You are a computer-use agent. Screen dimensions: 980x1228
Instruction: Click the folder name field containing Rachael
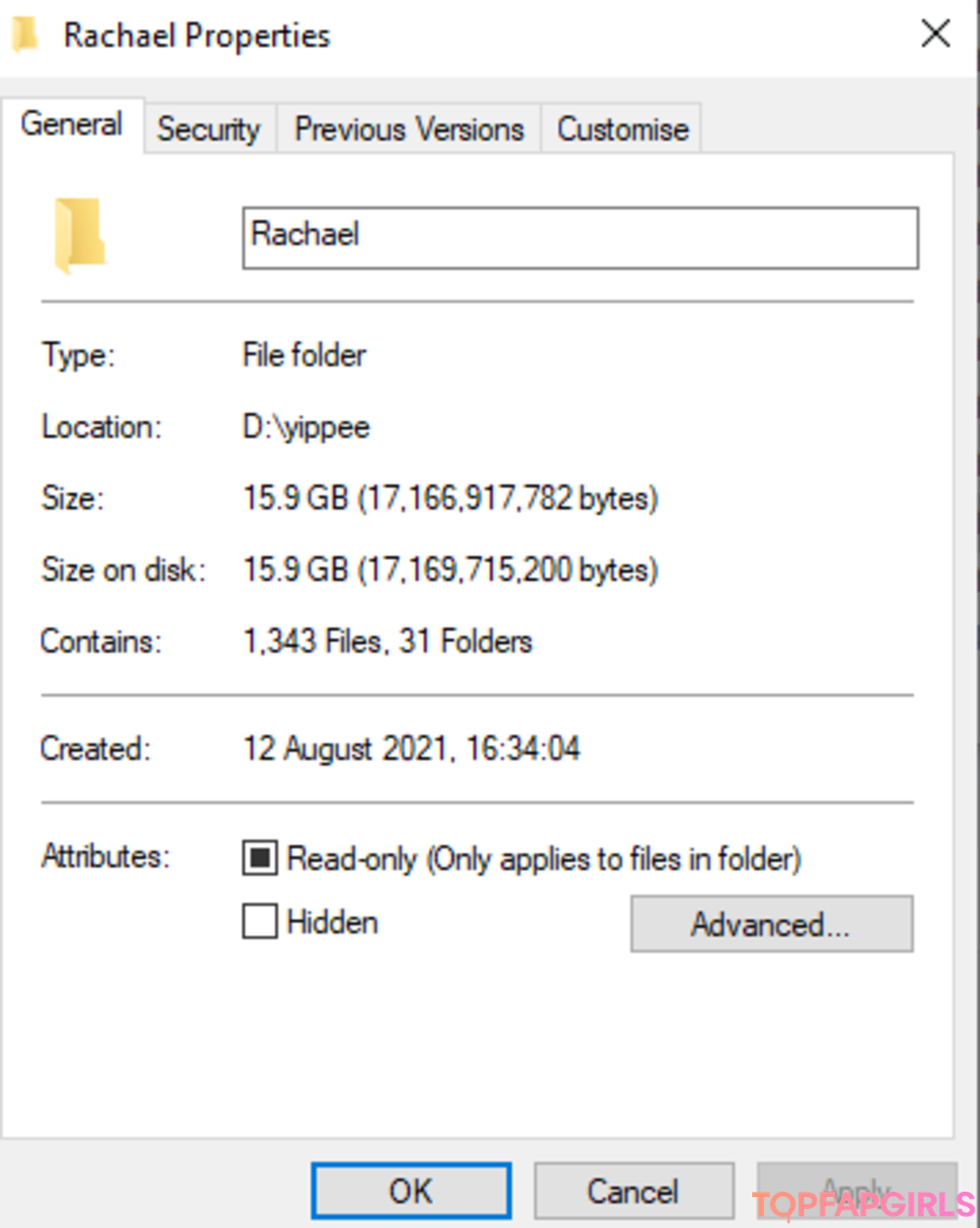(581, 238)
